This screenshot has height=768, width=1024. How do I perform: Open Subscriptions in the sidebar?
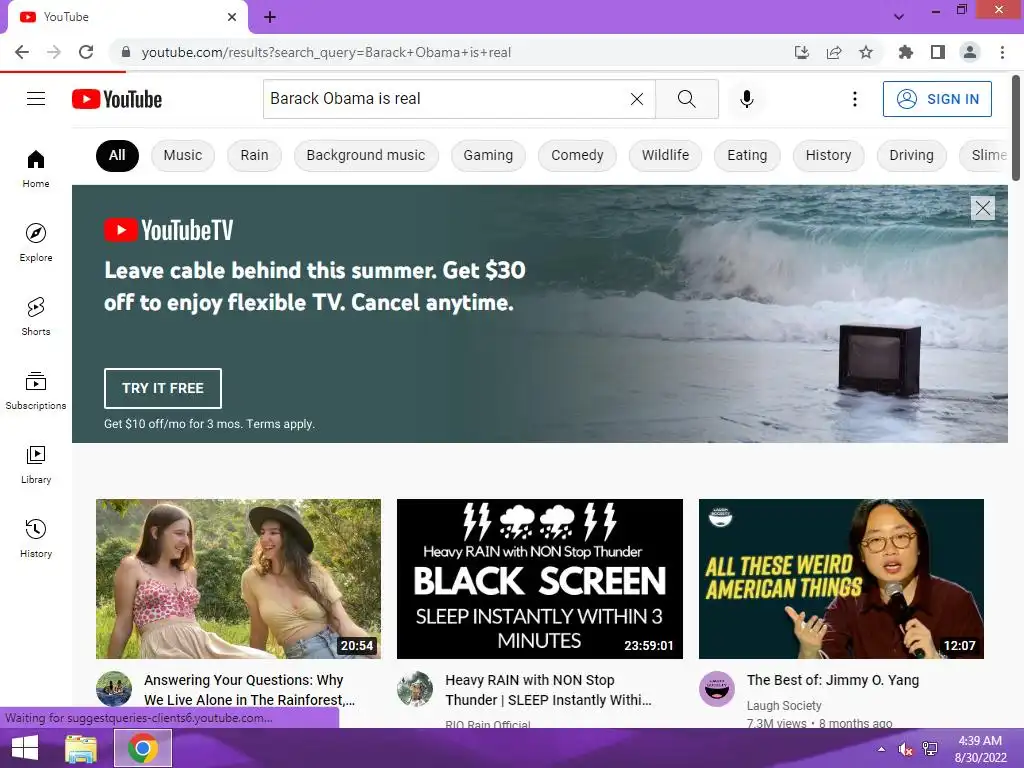click(36, 391)
